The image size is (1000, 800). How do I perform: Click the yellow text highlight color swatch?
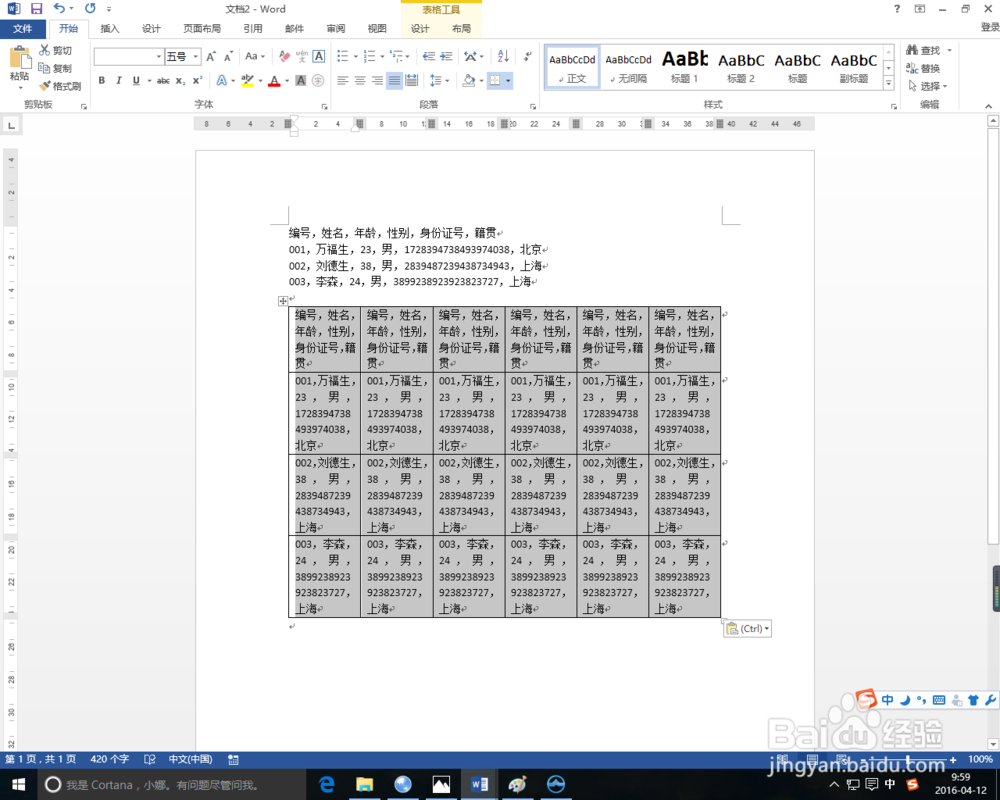[x=247, y=80]
